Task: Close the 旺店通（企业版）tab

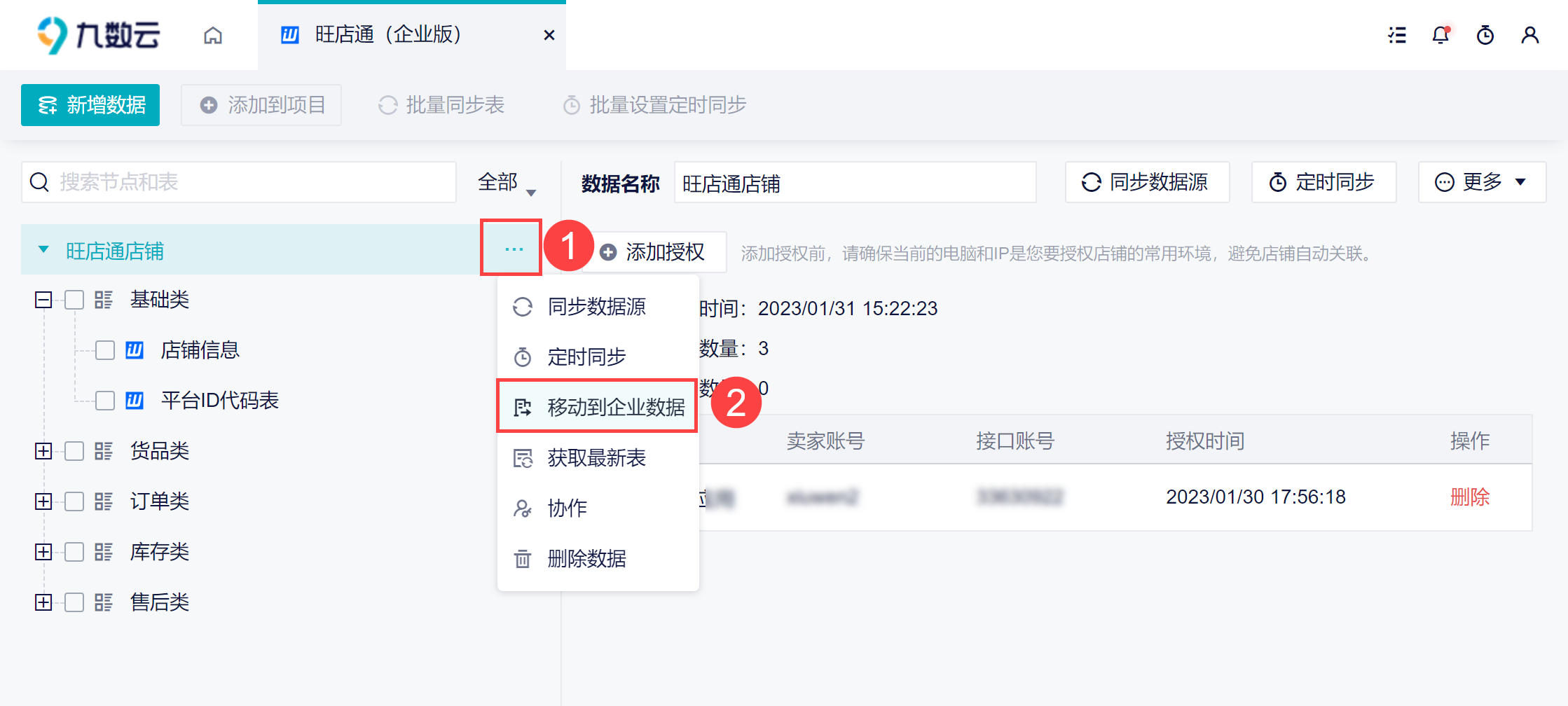Action: click(549, 35)
